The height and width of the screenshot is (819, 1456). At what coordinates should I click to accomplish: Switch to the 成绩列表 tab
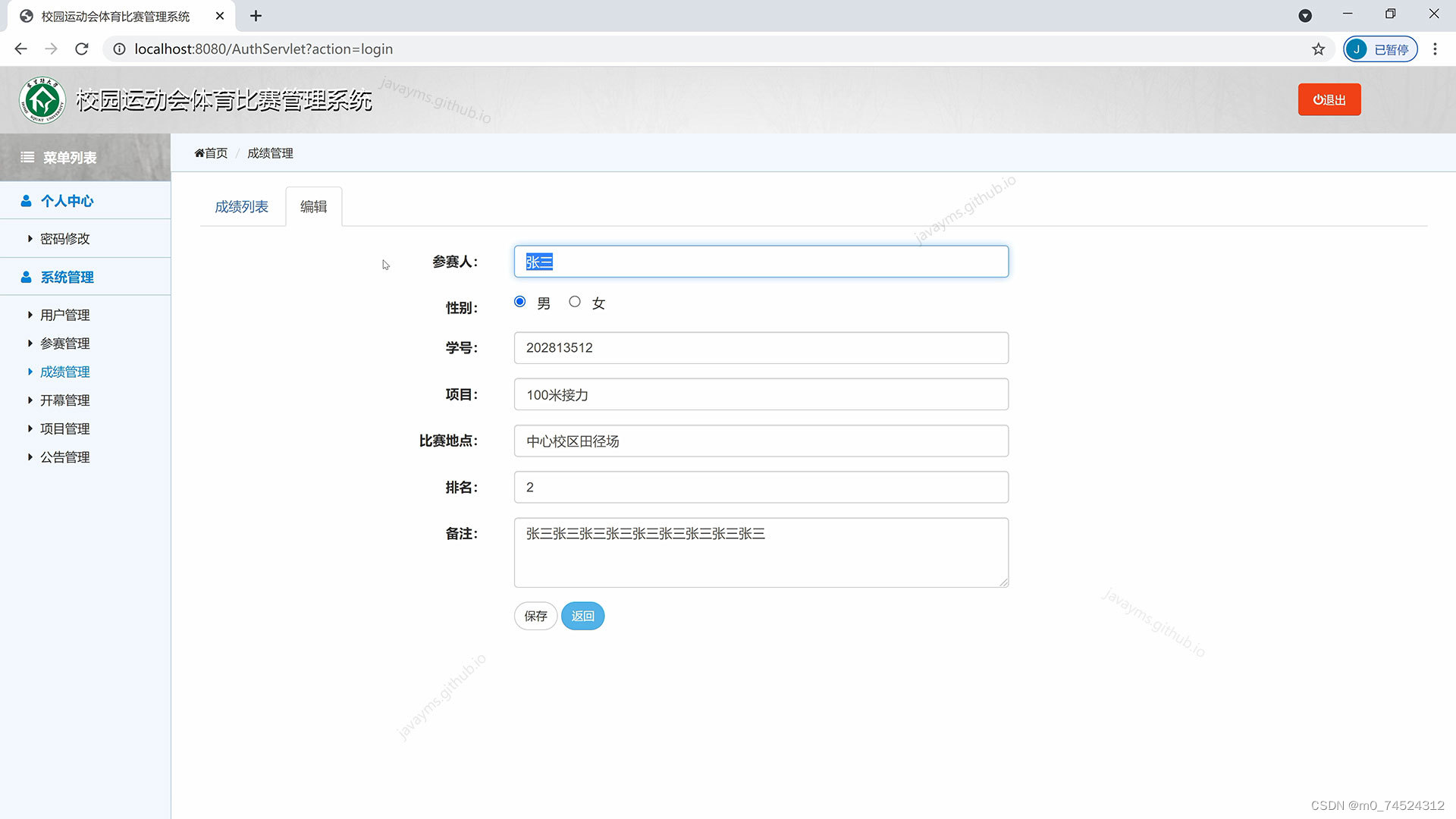click(241, 207)
